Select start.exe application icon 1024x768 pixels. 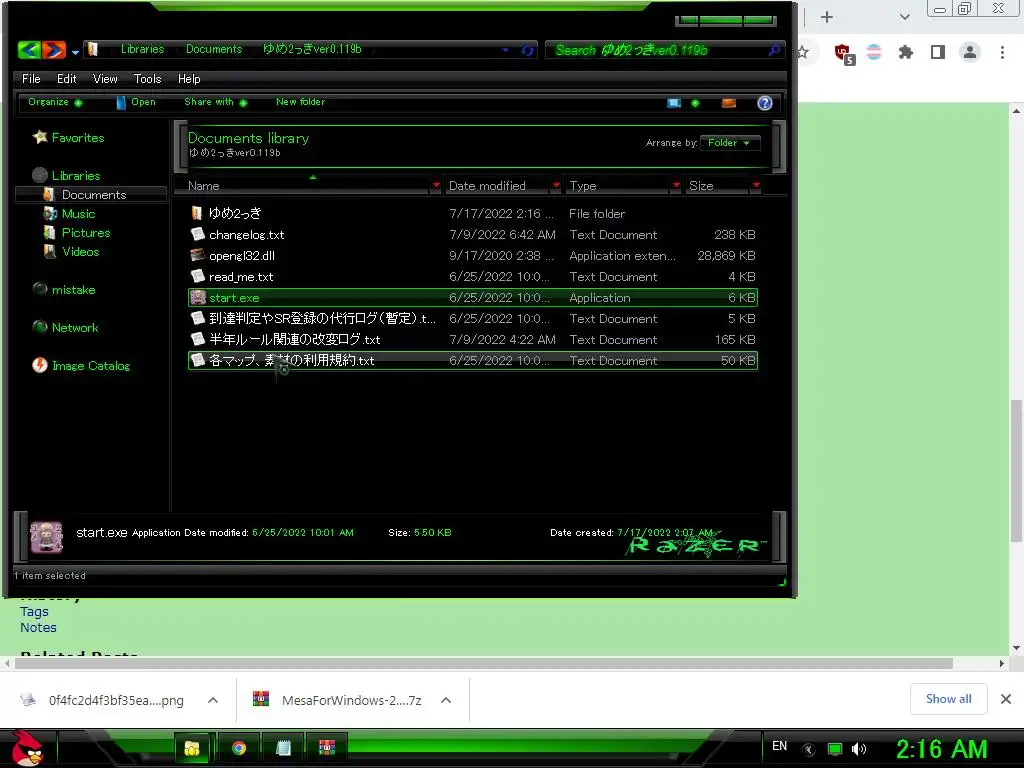coord(197,298)
